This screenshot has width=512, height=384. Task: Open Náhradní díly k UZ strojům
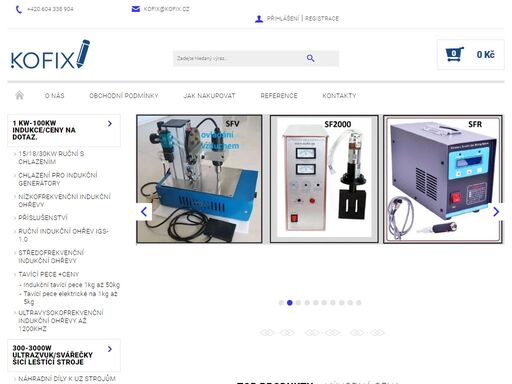[x=67, y=379]
